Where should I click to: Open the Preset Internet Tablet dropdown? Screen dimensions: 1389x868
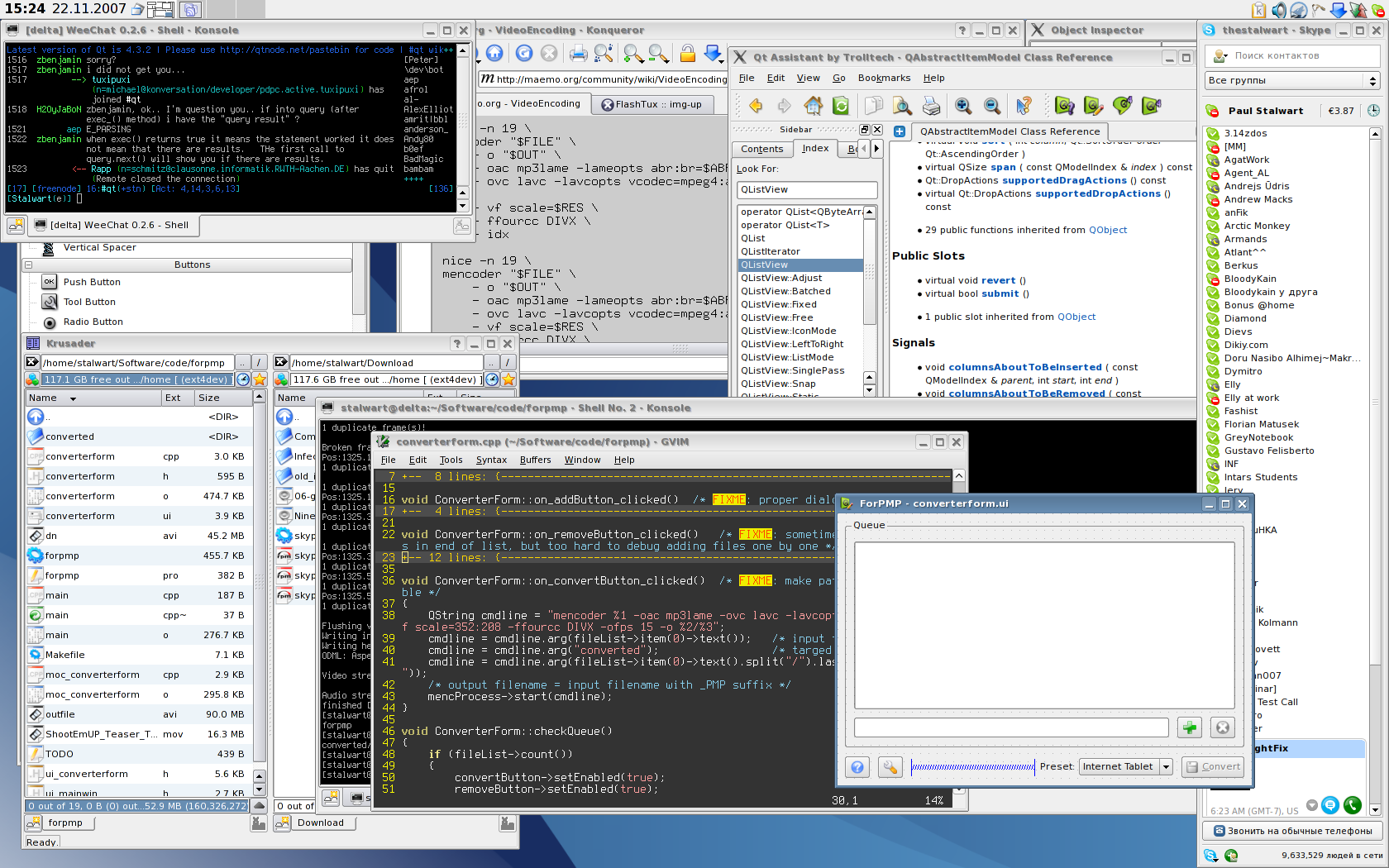coord(1166,767)
